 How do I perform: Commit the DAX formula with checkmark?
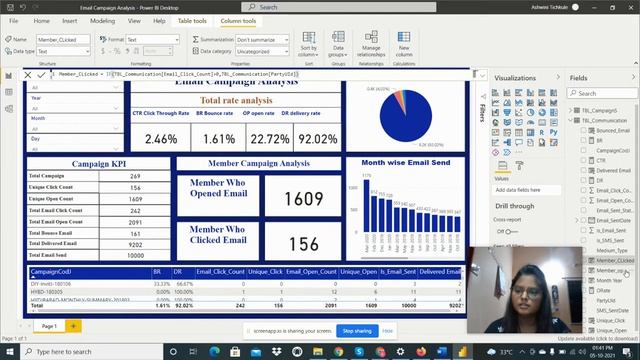coord(41,75)
